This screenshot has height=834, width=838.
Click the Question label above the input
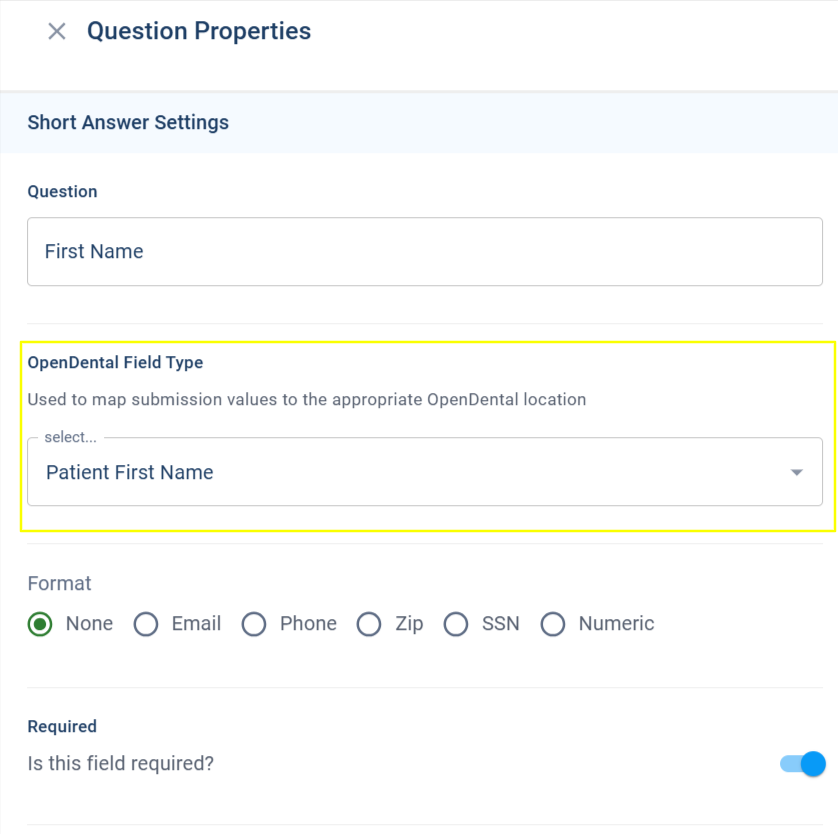[62, 191]
